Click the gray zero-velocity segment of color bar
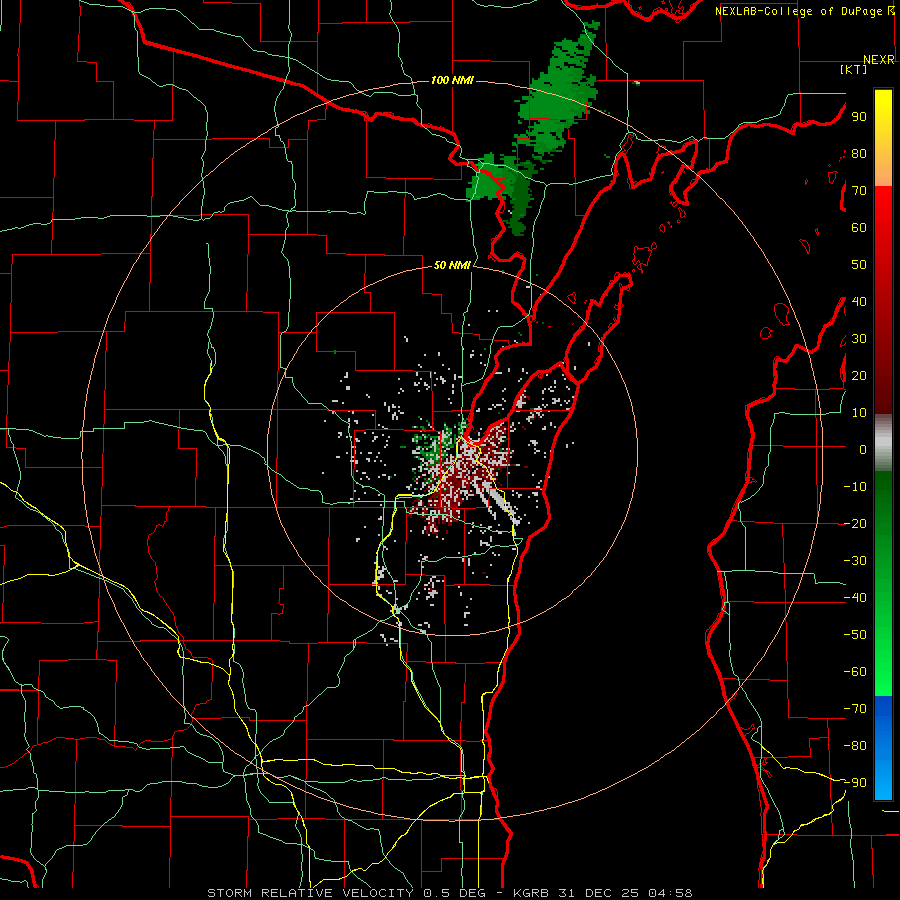The height and width of the screenshot is (900, 900). coord(883,443)
